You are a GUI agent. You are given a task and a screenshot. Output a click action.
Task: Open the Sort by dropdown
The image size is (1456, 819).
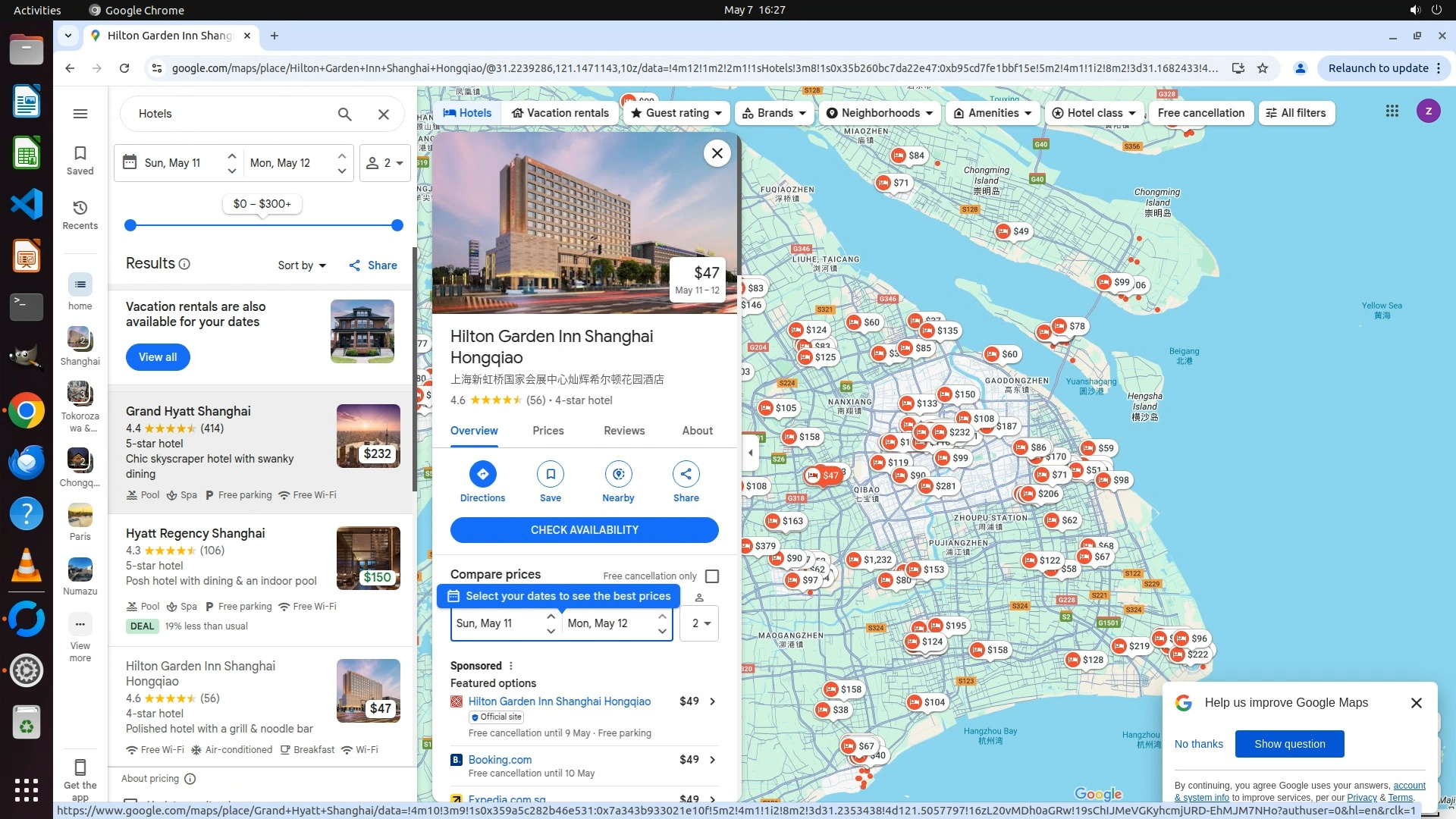(301, 265)
